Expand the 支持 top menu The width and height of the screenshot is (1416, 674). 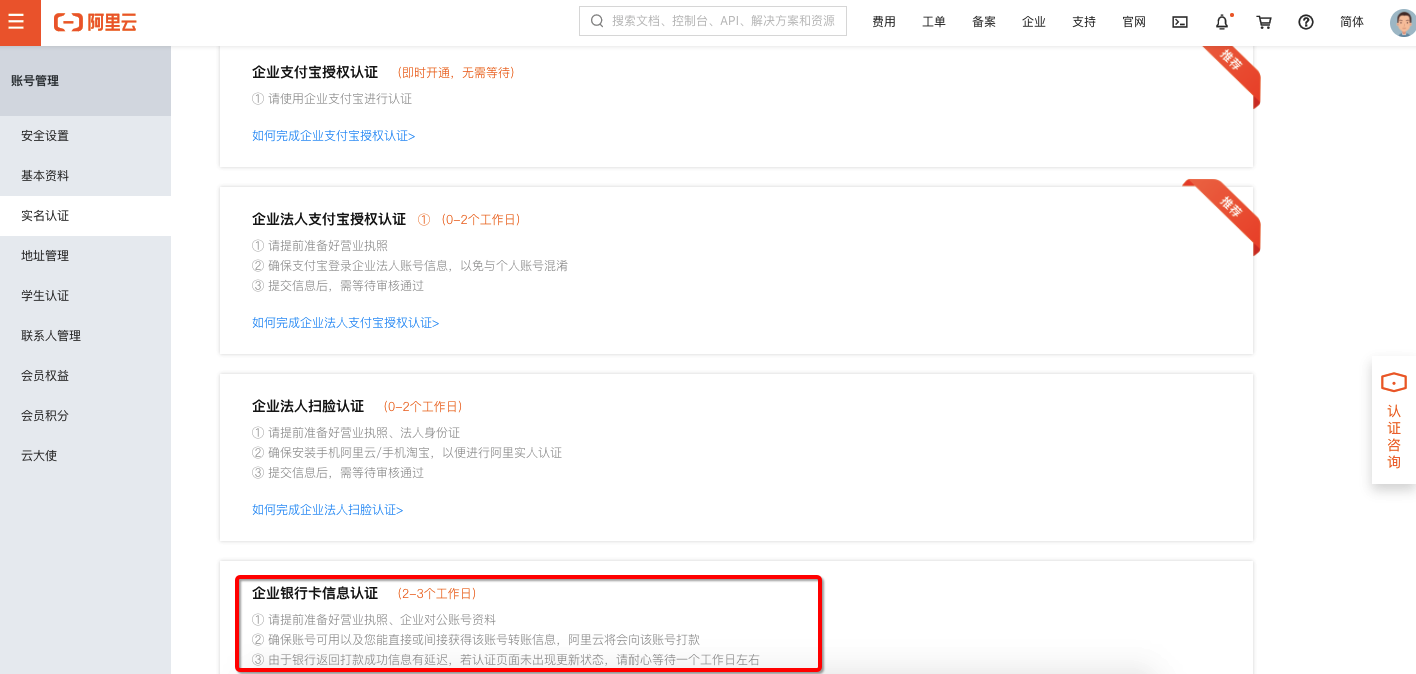(x=1084, y=22)
